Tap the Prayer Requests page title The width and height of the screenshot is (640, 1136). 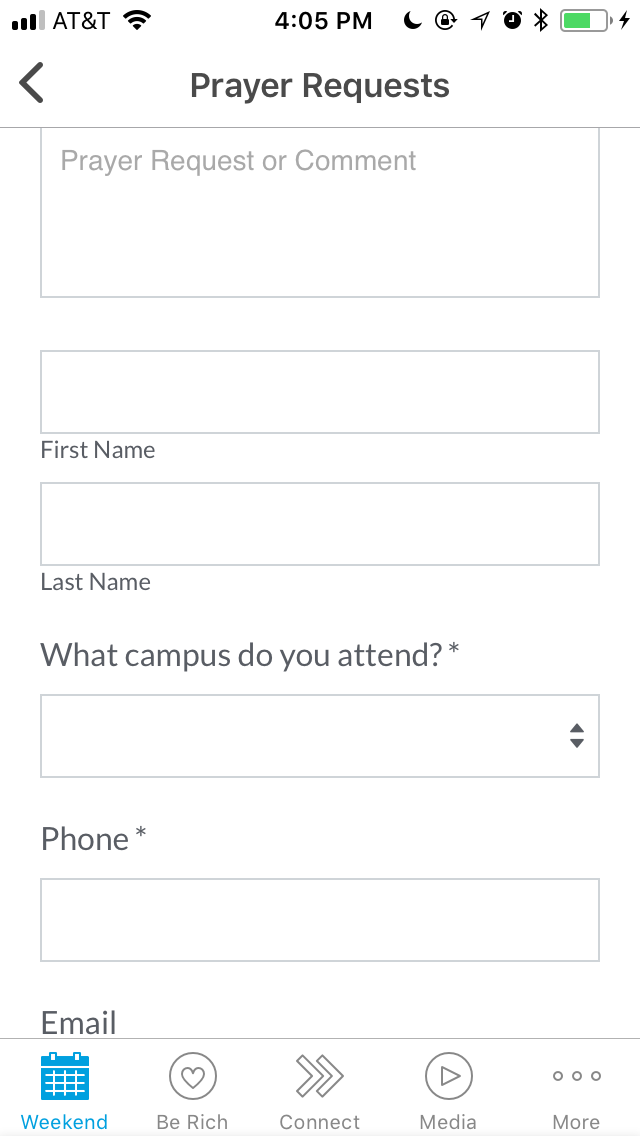point(320,86)
